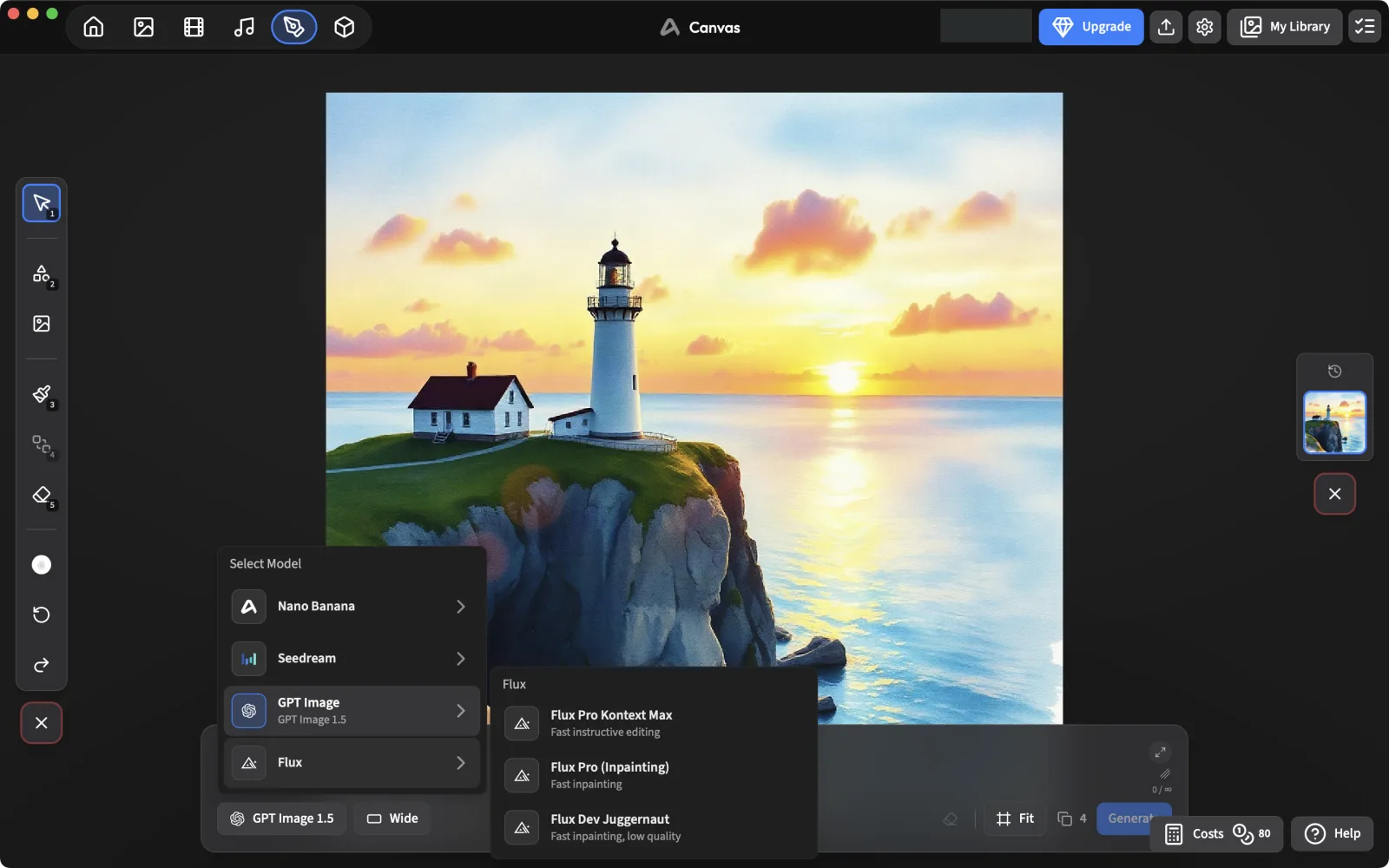Open the 3D cube section
Screen dimensions: 1389x868
tap(345, 27)
